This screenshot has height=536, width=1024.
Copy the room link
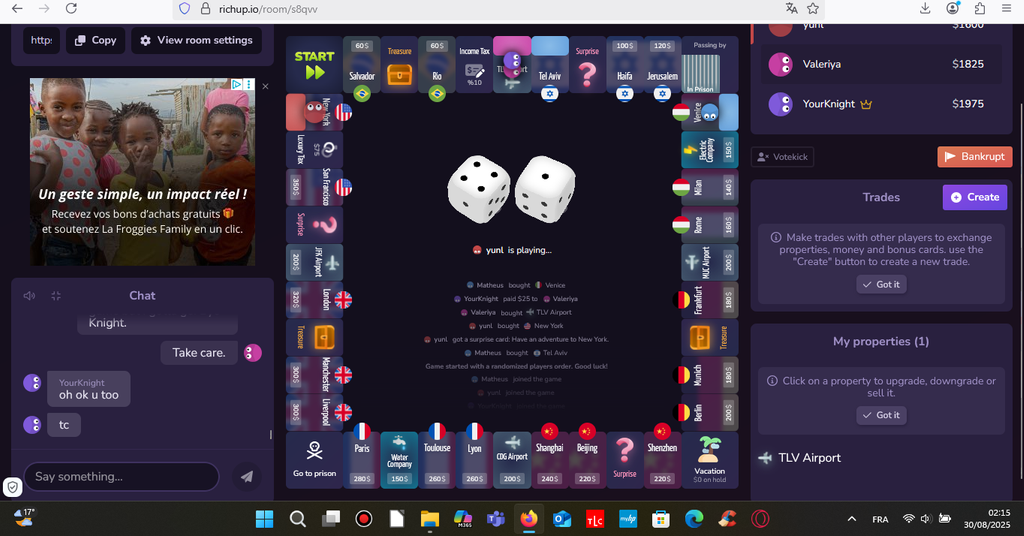[x=95, y=40]
